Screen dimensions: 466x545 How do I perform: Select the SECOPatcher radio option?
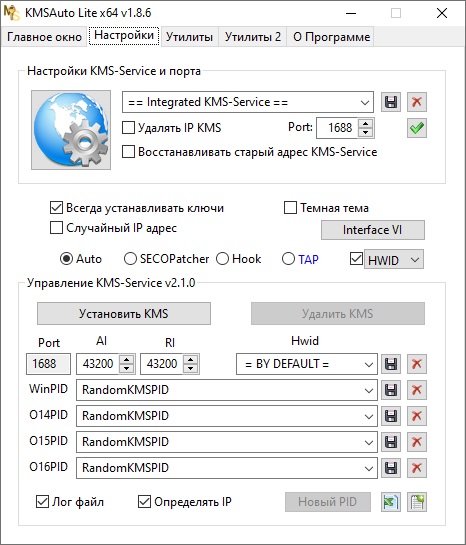pos(130,259)
